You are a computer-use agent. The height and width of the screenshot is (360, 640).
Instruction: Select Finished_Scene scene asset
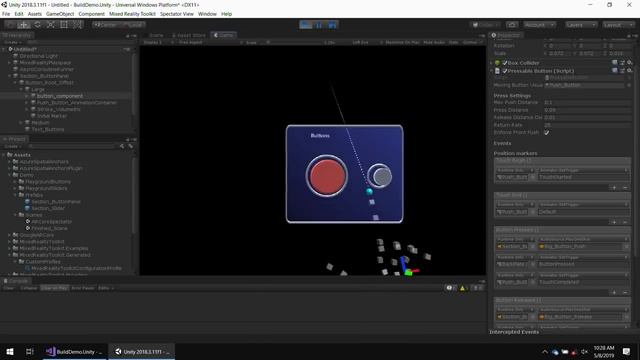tap(49, 228)
